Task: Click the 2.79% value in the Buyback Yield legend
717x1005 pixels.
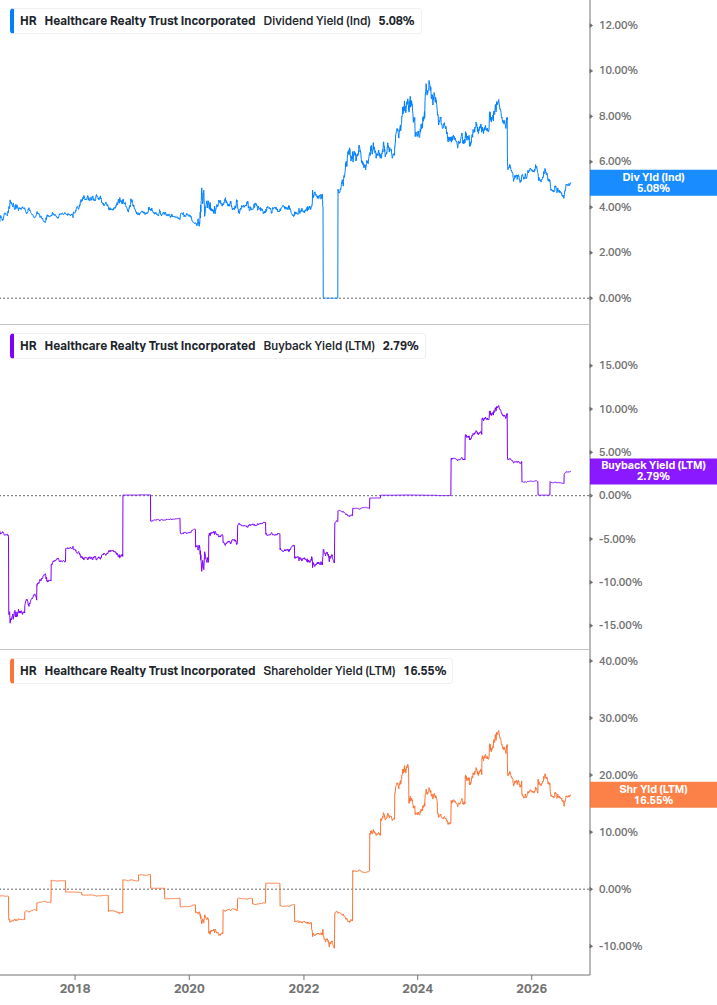Action: pyautogui.click(x=400, y=346)
